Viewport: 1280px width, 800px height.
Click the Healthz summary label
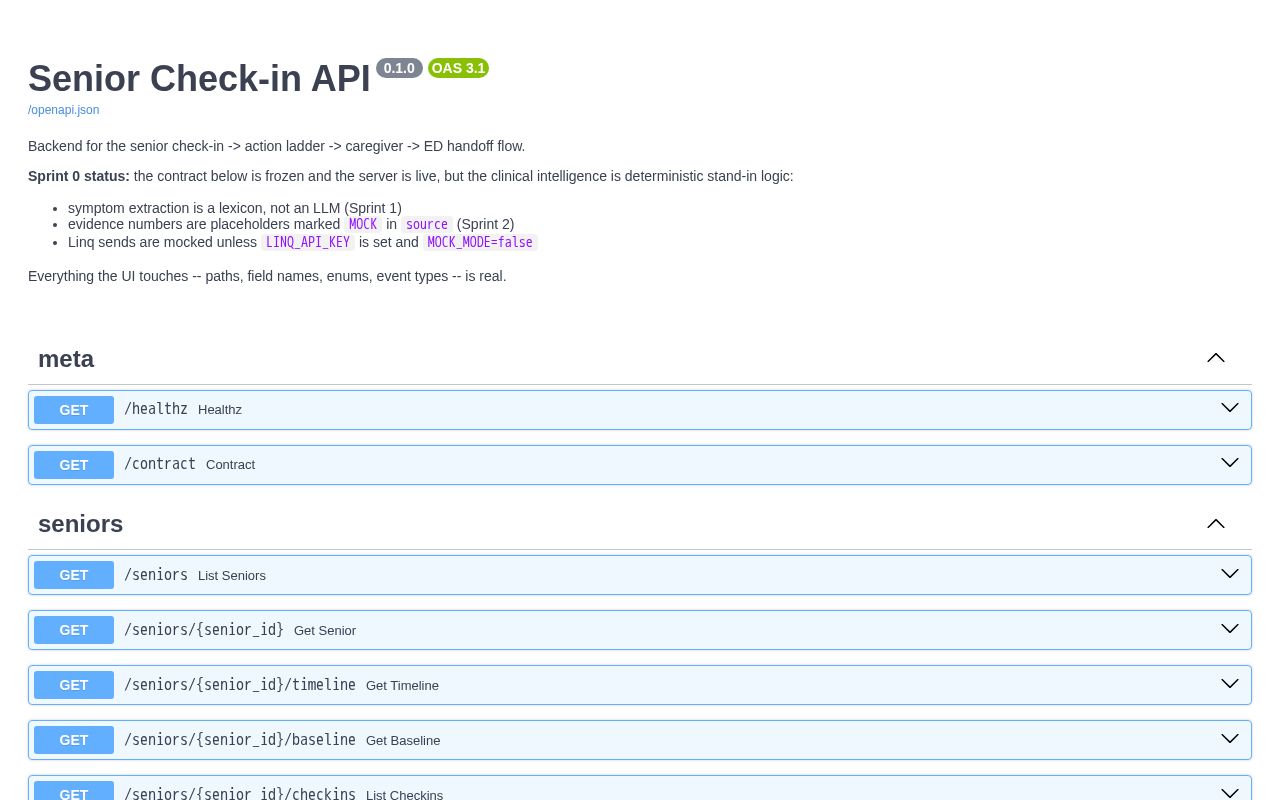(x=220, y=410)
